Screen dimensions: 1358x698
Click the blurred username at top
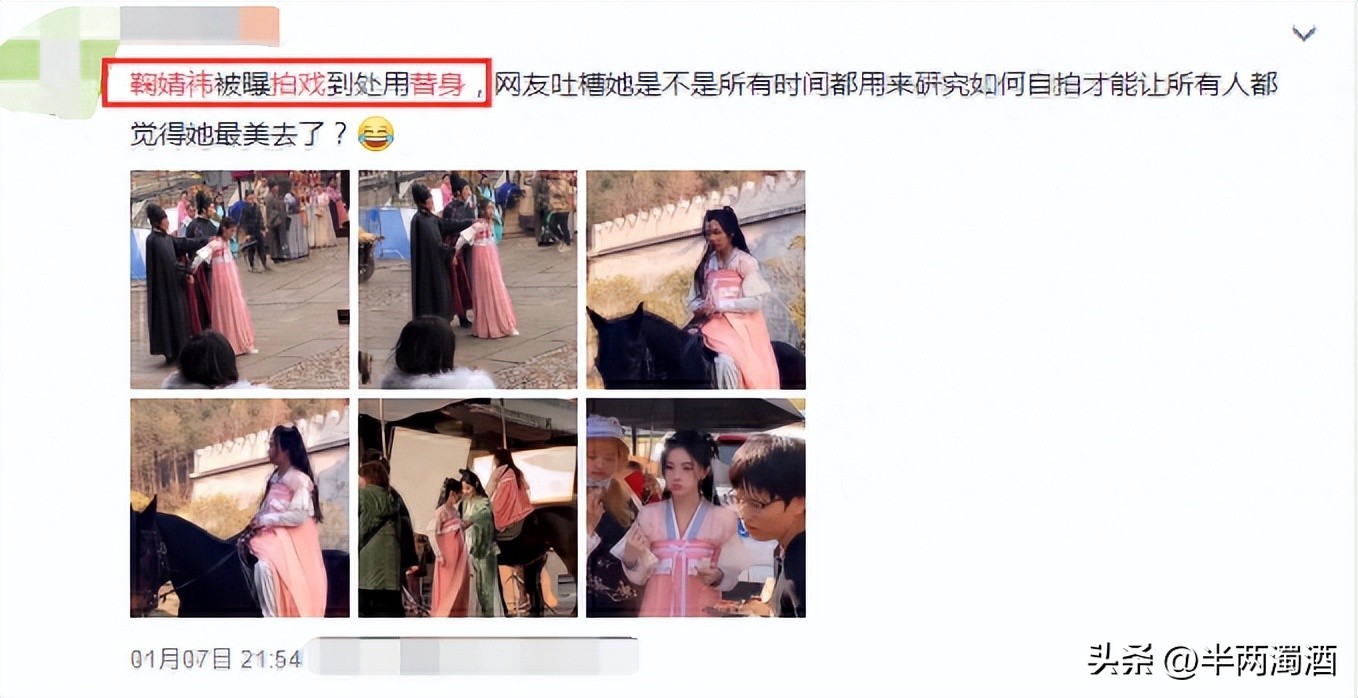click(x=202, y=25)
